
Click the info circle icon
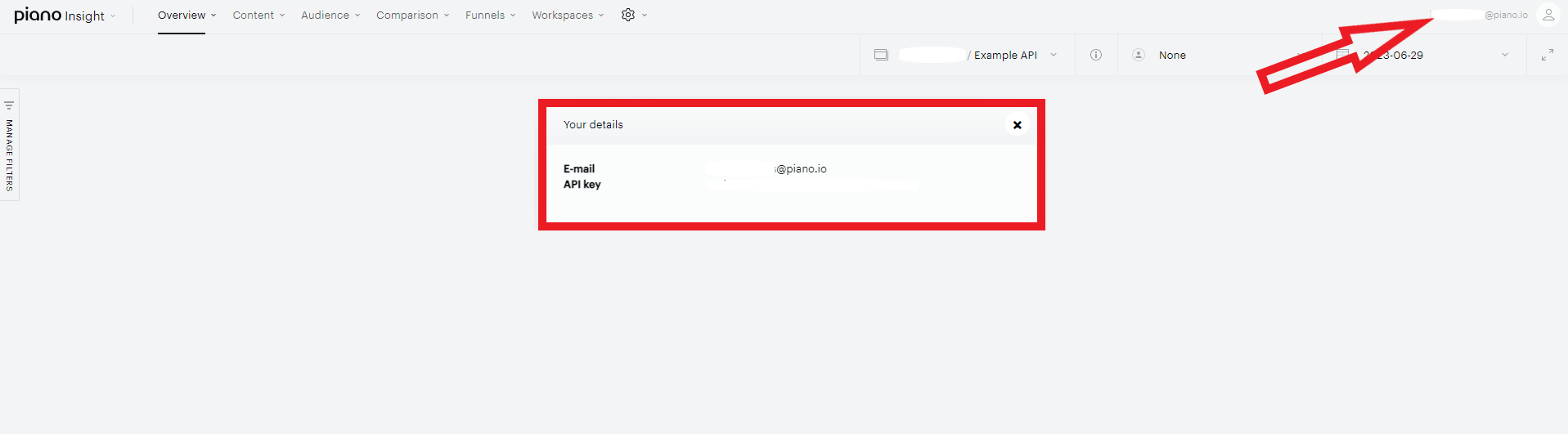1096,55
